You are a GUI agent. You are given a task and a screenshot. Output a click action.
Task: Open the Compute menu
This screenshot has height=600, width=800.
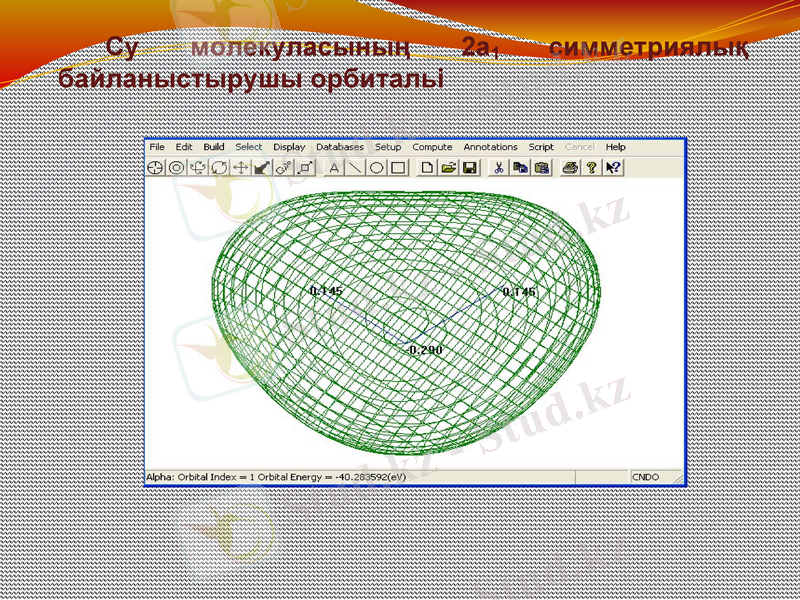[x=431, y=146]
